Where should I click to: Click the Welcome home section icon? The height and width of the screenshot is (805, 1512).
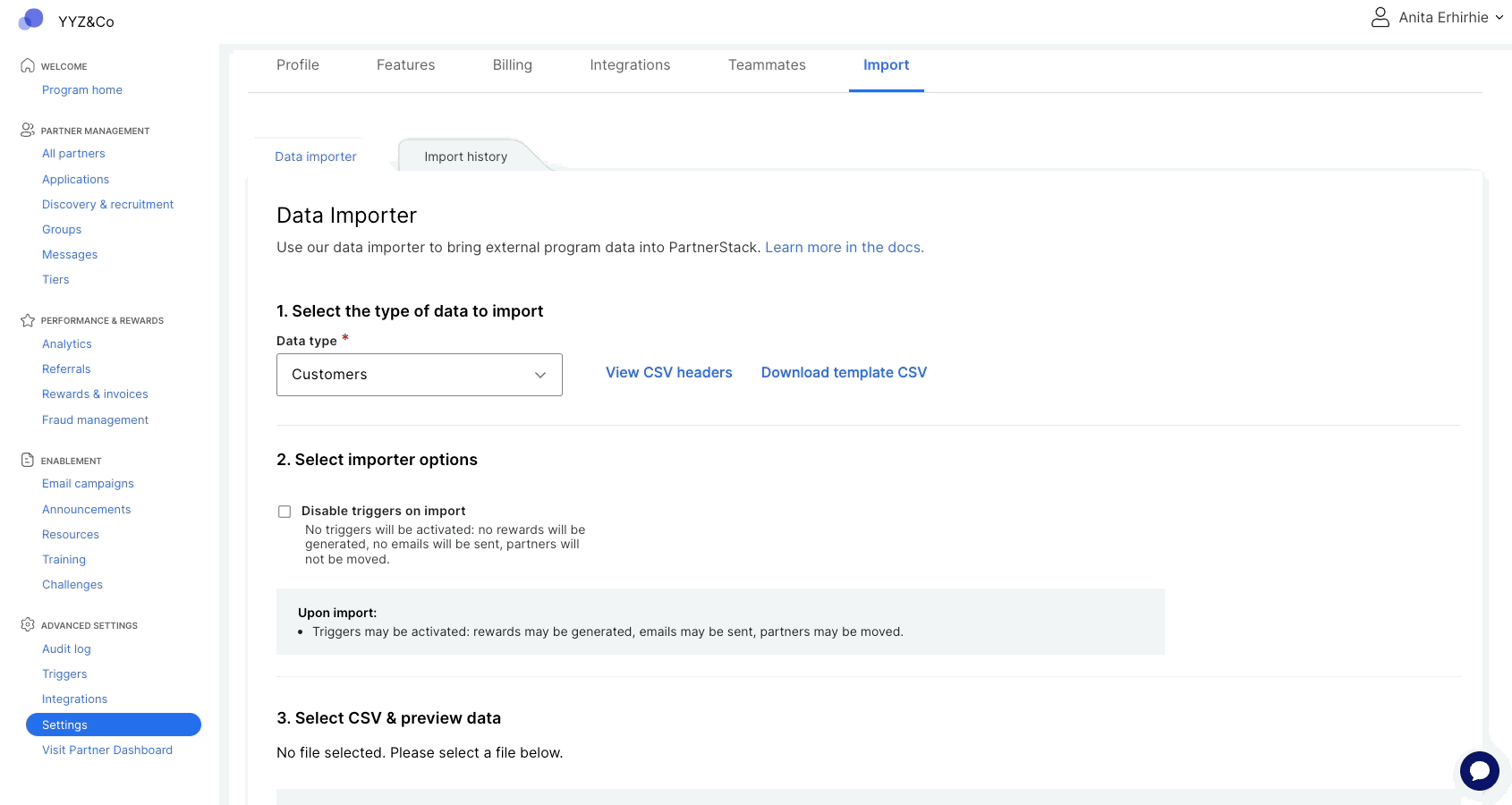28,65
